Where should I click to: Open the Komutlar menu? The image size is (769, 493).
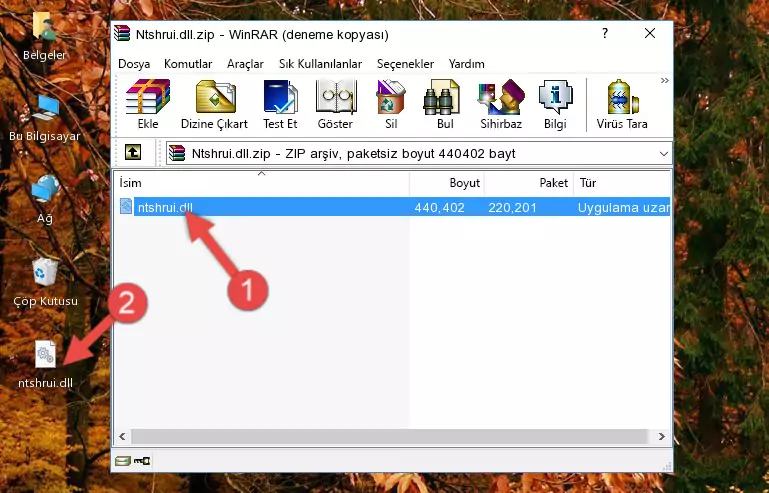(x=188, y=64)
